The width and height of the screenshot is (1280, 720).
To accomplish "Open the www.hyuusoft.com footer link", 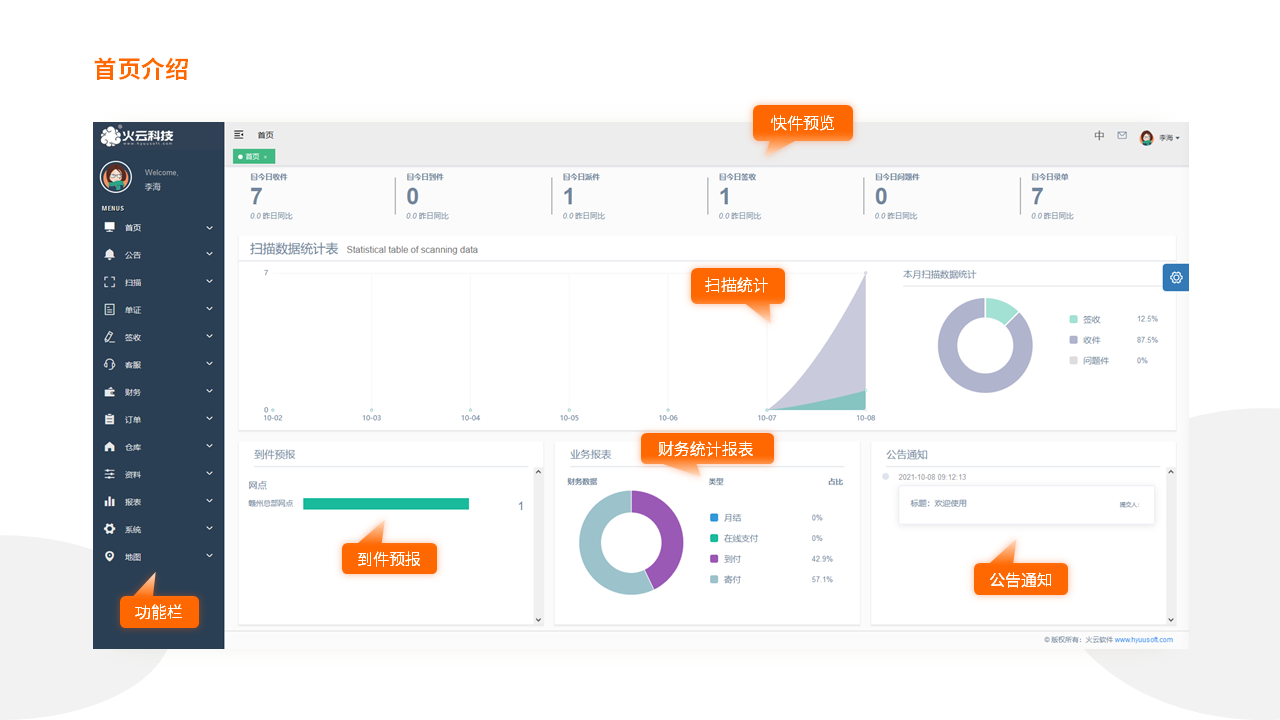I will [x=1144, y=640].
